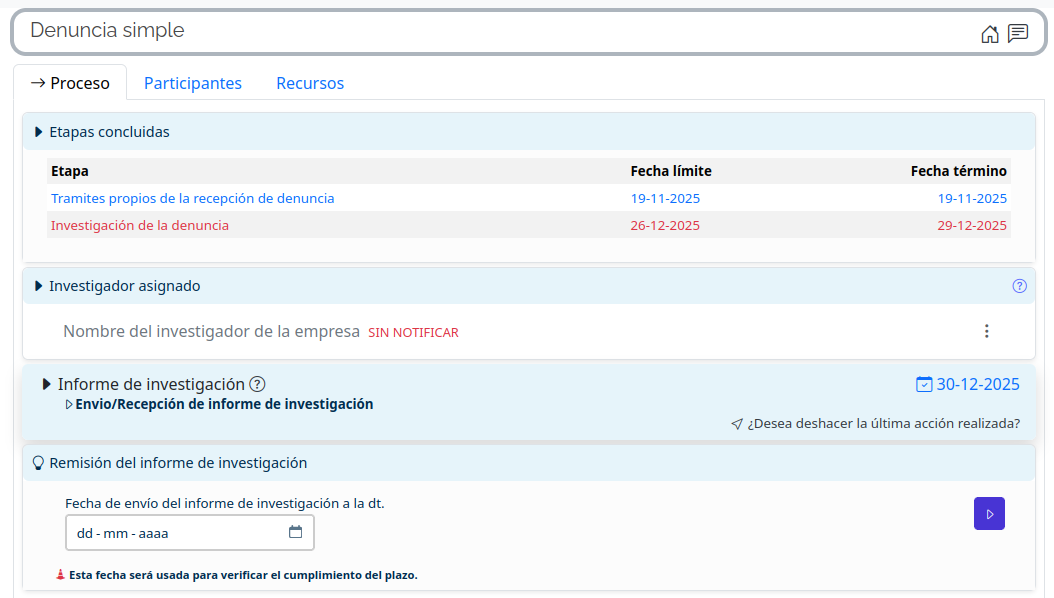The height and width of the screenshot is (598, 1054).
Task: Switch to the Participantes tab
Action: pyautogui.click(x=193, y=83)
